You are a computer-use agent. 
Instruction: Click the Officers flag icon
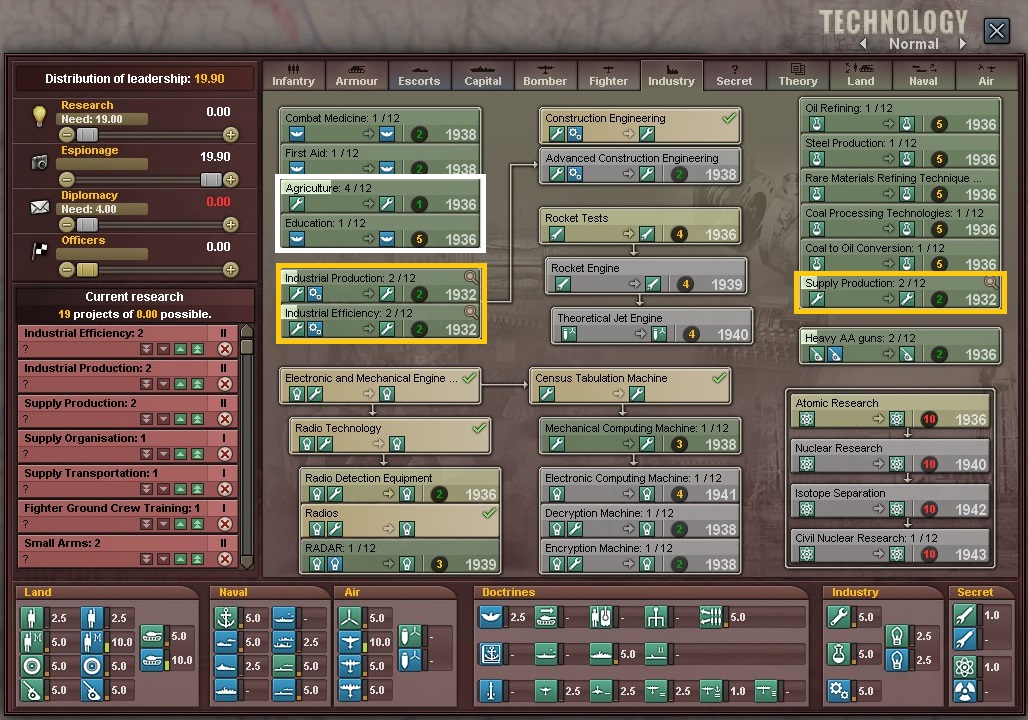pos(40,250)
